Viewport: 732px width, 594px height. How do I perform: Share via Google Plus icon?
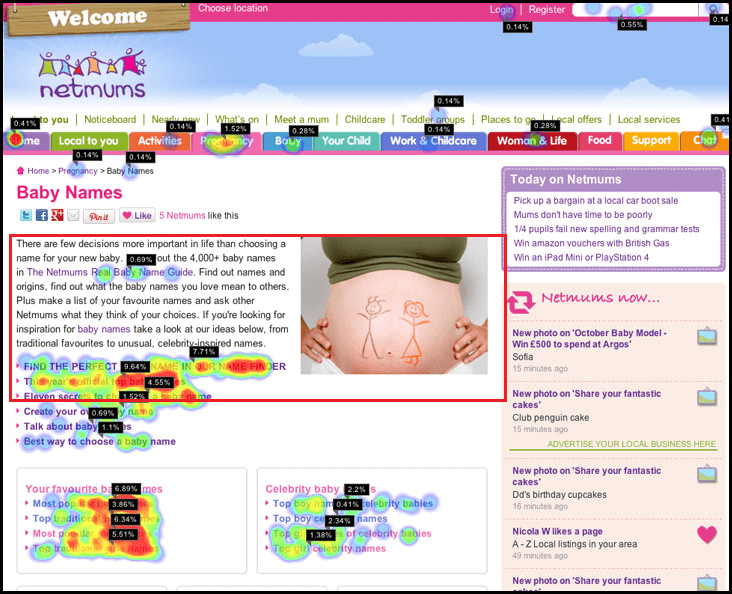57,215
